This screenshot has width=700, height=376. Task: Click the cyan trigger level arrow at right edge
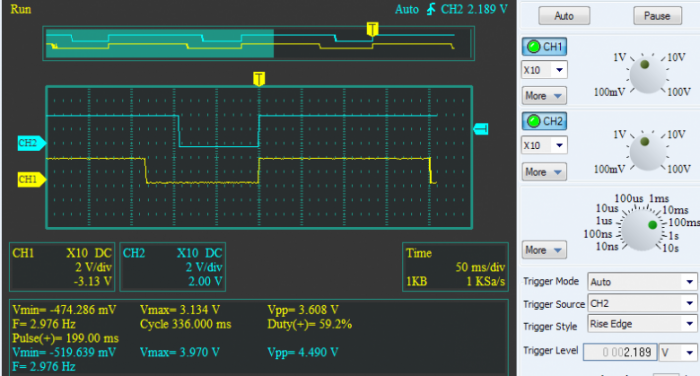pos(481,129)
